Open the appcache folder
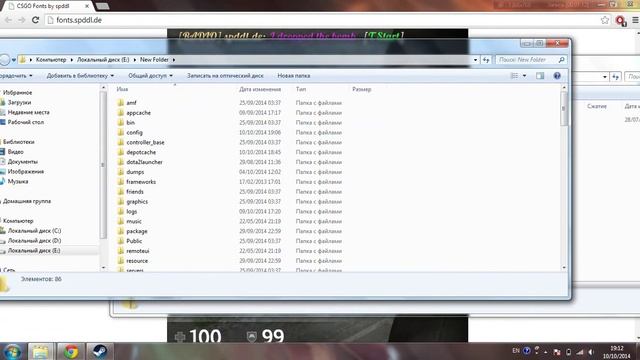This screenshot has width=640, height=360. pyautogui.click(x=138, y=113)
